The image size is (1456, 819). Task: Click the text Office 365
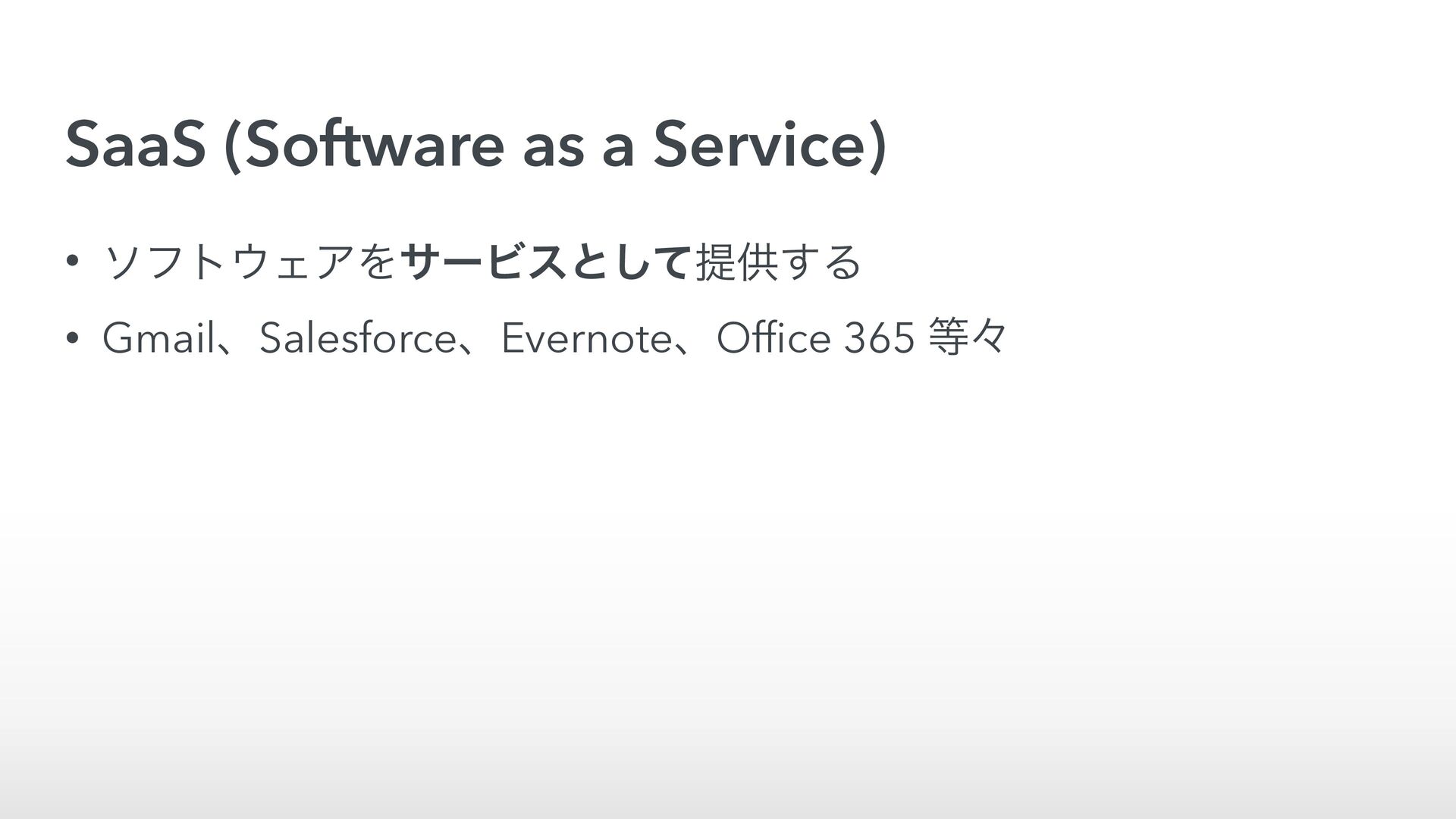(814, 337)
